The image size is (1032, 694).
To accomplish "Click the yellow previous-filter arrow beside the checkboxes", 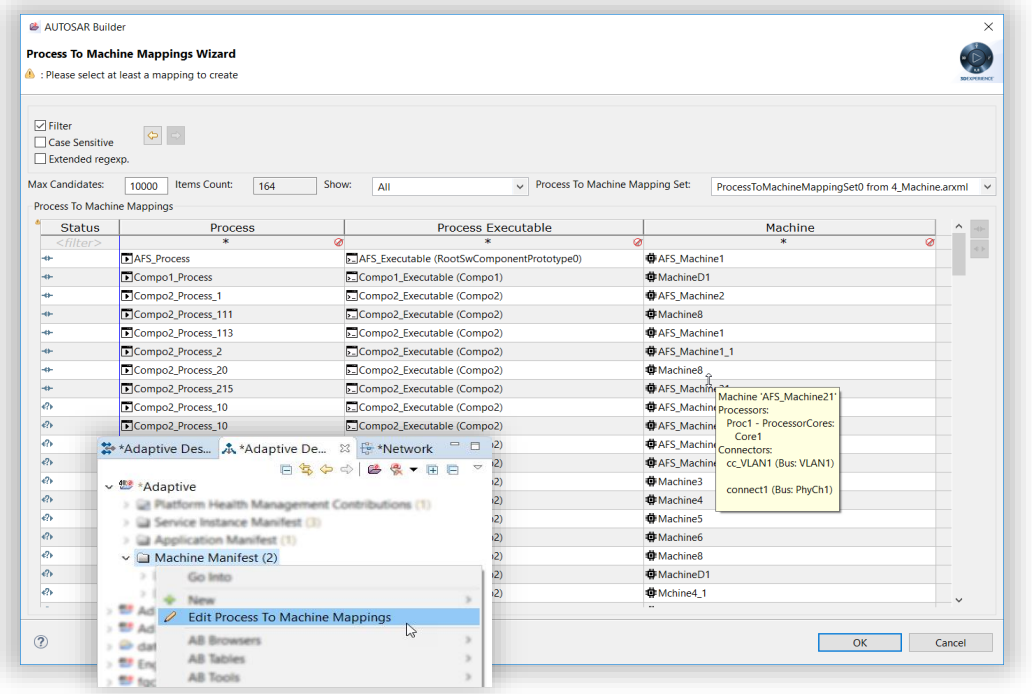I will point(153,136).
